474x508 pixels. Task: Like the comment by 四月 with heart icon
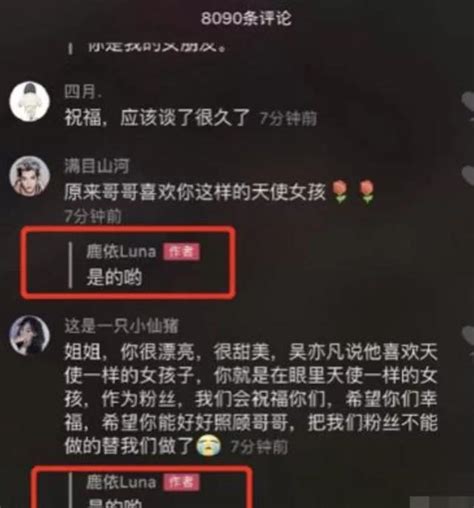coord(468,107)
